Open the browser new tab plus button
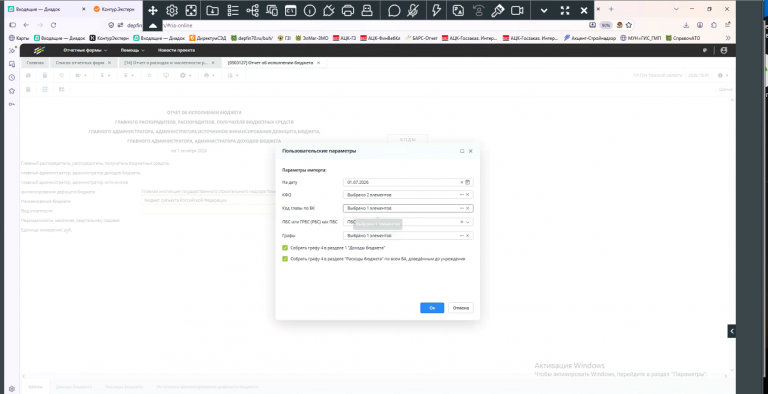 point(611,9)
